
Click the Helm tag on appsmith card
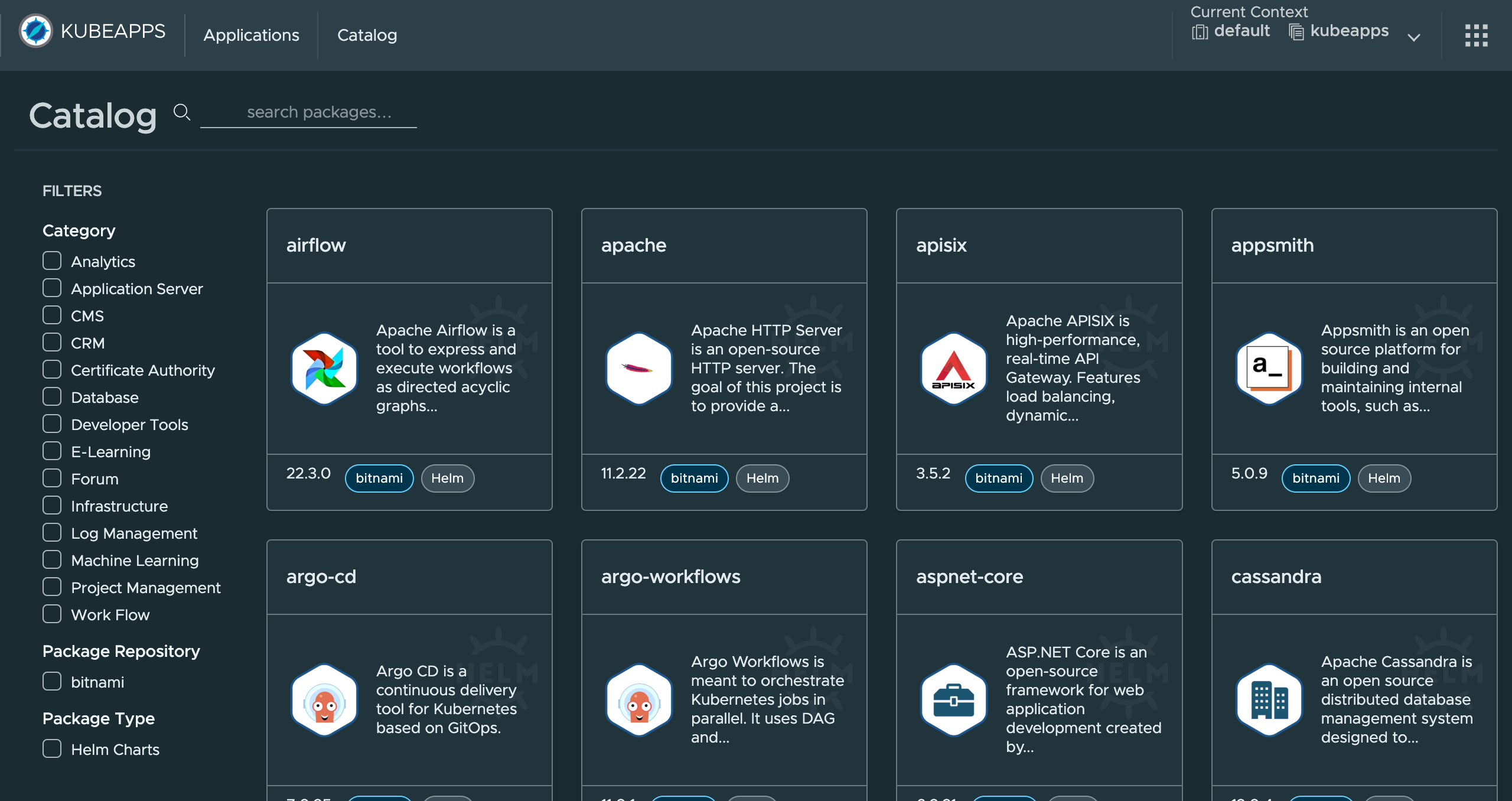point(1384,478)
